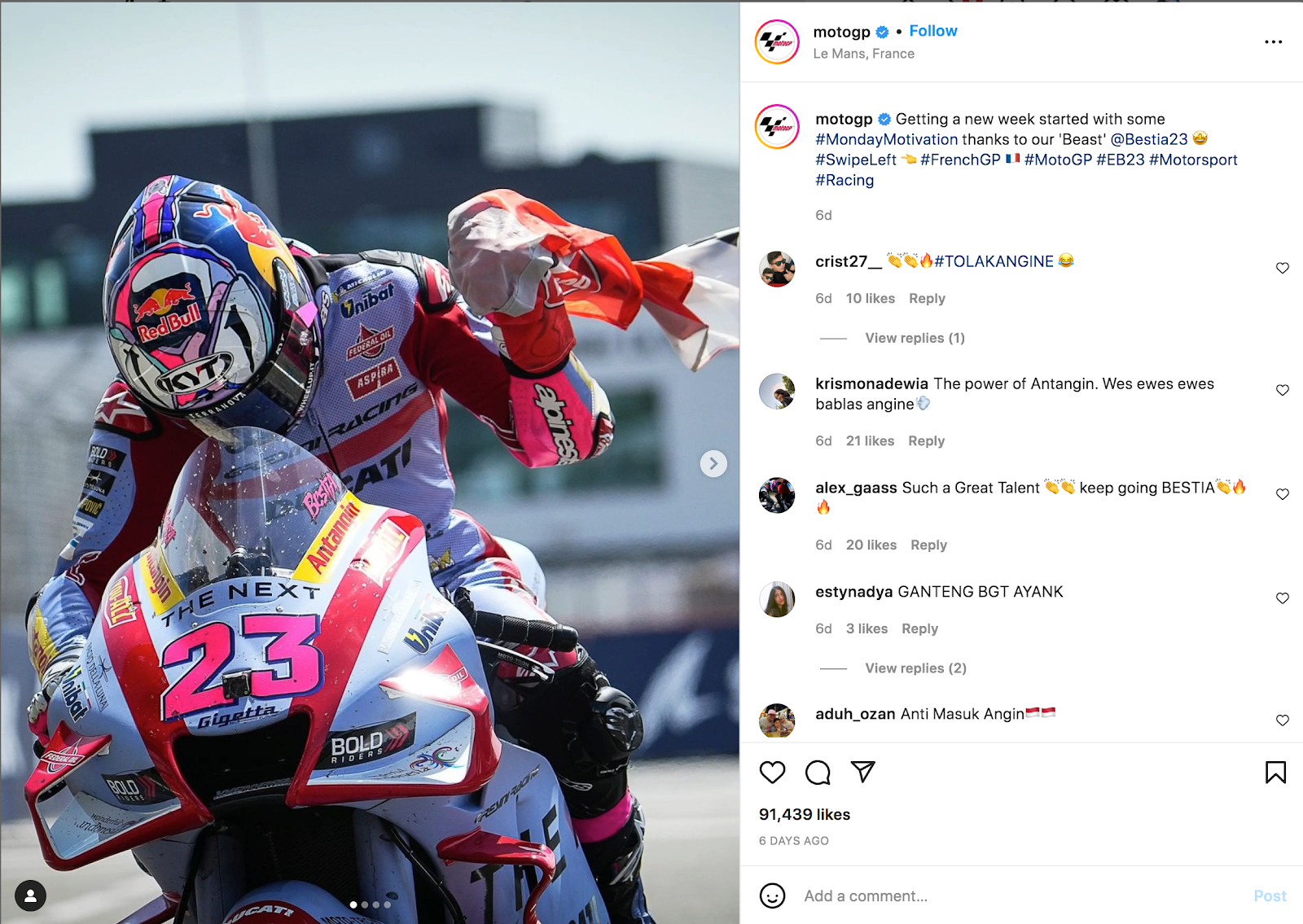Expand View replies (2) under estynadya
This screenshot has height=924, width=1303.
coord(915,668)
